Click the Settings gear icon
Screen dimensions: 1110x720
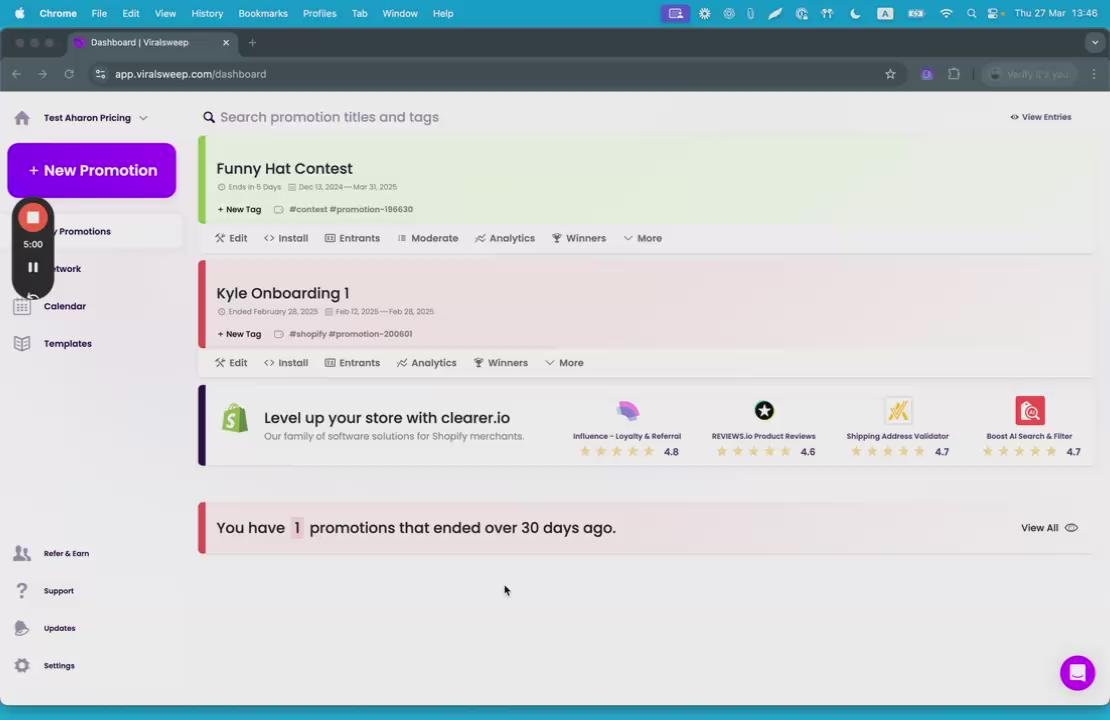click(x=22, y=666)
